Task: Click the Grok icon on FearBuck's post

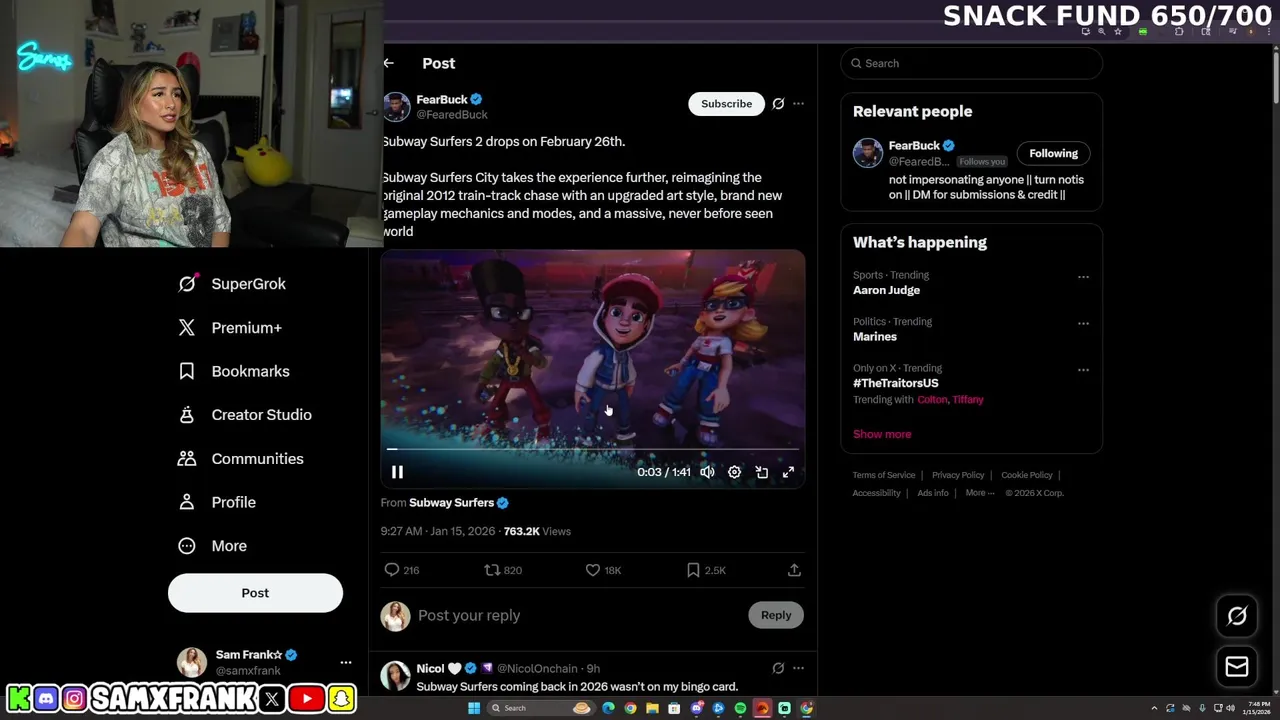Action: pyautogui.click(x=778, y=104)
